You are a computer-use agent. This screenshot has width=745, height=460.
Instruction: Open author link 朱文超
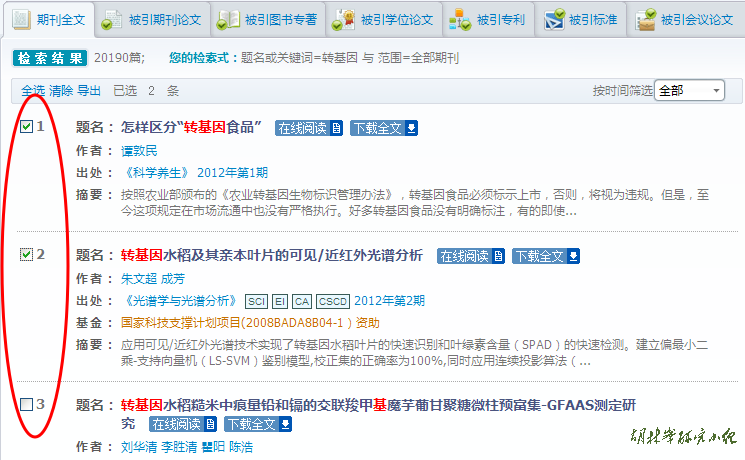pyautogui.click(x=138, y=278)
